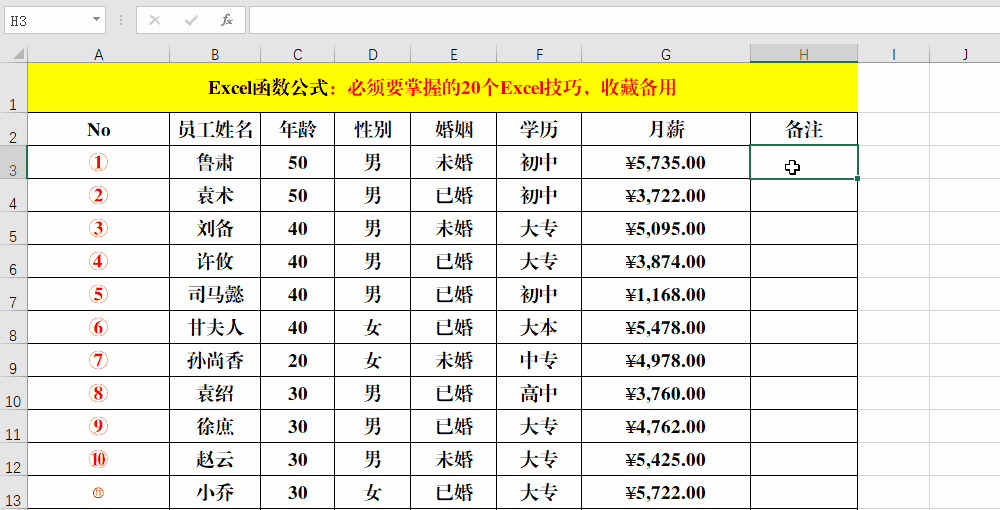Click the salary cell '¥5,722.00'
The height and width of the screenshot is (510, 1000).
666,493
